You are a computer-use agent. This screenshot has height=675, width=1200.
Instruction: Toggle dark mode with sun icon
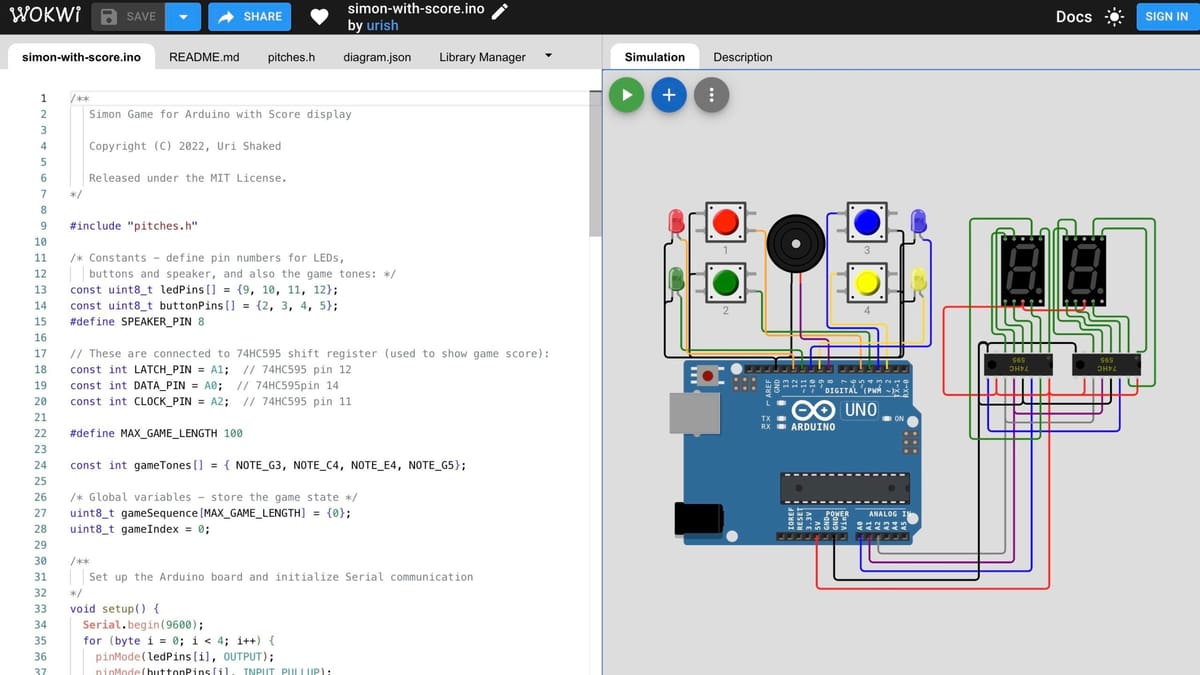pos(1114,17)
